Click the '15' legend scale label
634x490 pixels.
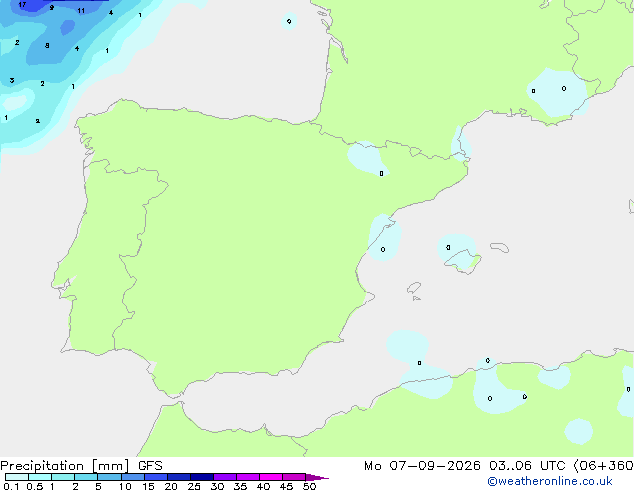(x=148, y=486)
